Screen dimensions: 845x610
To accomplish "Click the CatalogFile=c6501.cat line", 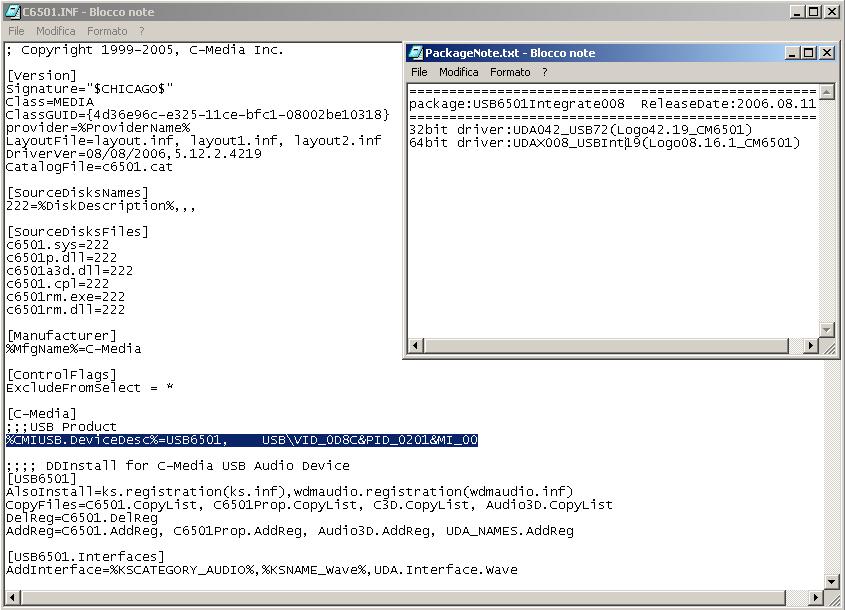I will pos(89,167).
